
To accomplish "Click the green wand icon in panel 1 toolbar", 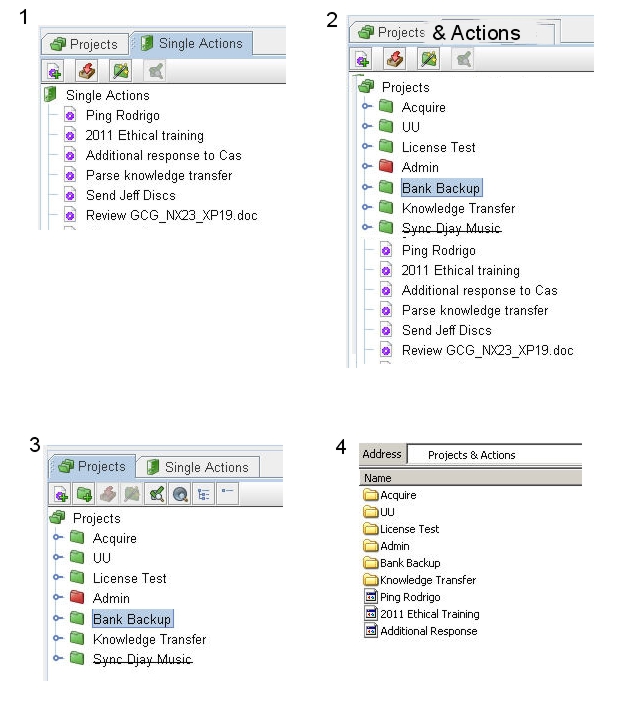I will (121, 71).
